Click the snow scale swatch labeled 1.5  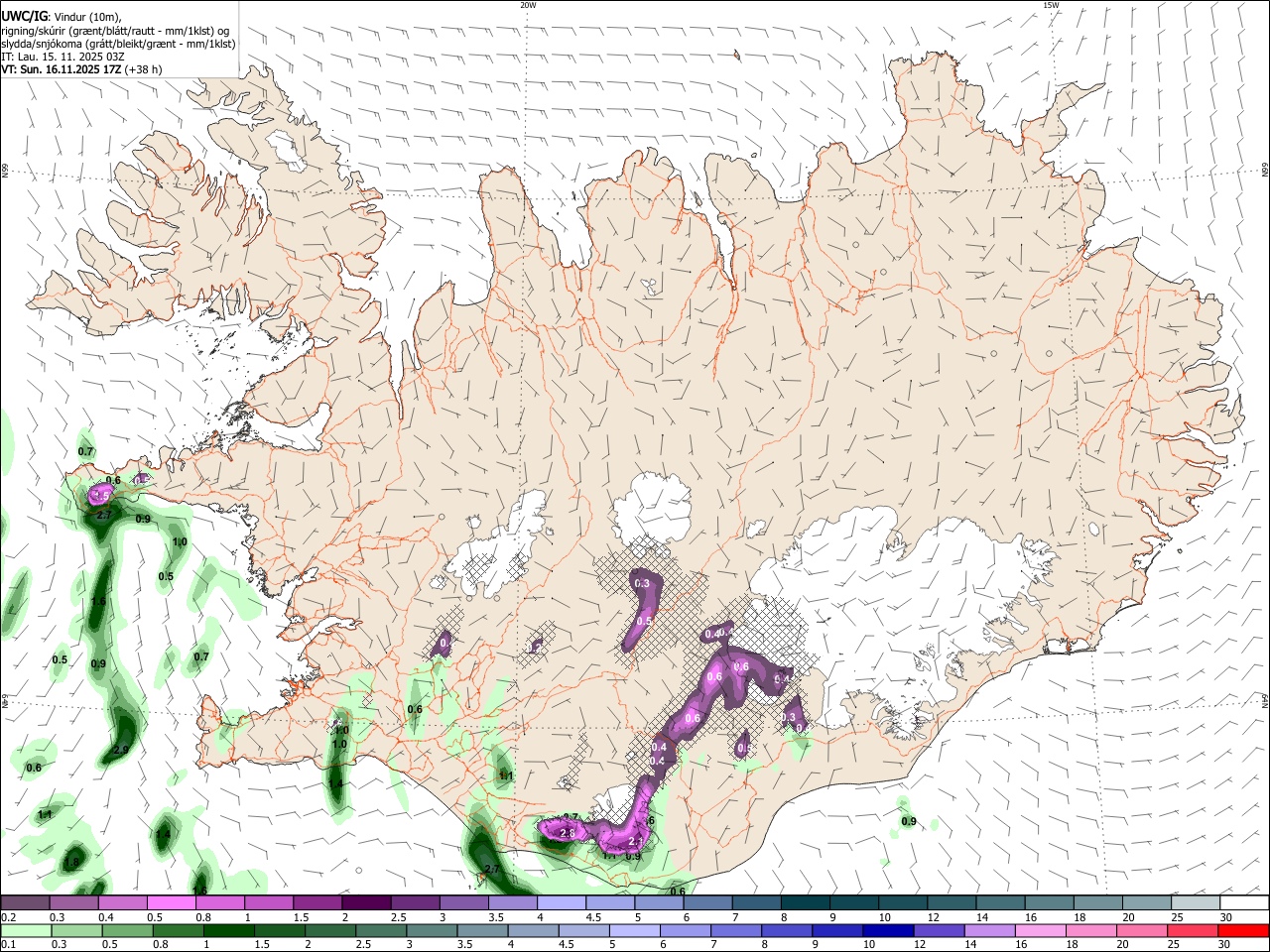point(317,902)
